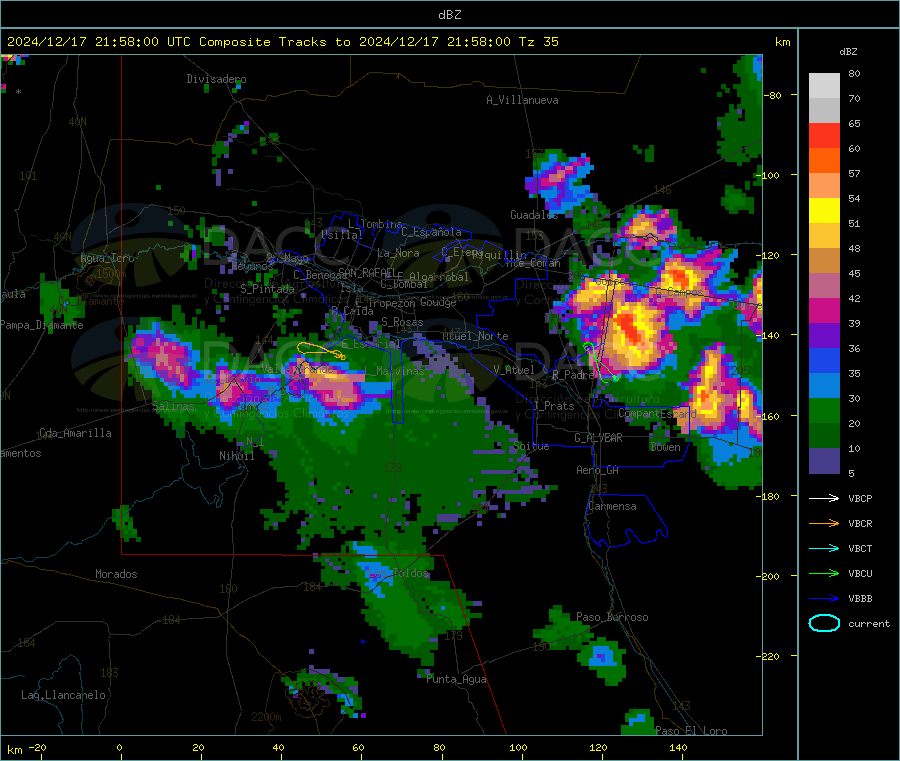Viewport: 900px width, 761px height.
Task: Click the y-axis tick label -80
Action: (x=773, y=95)
